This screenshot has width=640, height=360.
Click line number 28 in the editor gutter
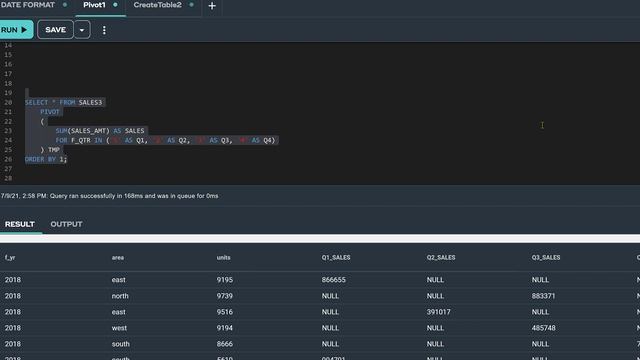[x=8, y=178]
